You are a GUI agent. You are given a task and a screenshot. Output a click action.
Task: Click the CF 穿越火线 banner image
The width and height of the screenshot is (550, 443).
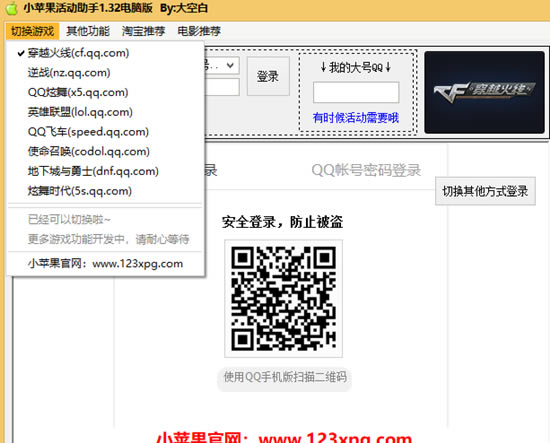(484, 92)
